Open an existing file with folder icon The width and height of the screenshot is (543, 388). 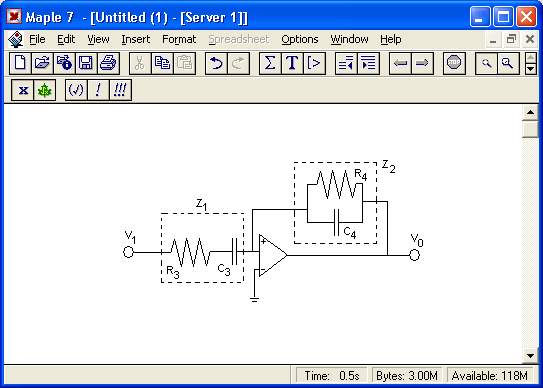[x=42, y=63]
